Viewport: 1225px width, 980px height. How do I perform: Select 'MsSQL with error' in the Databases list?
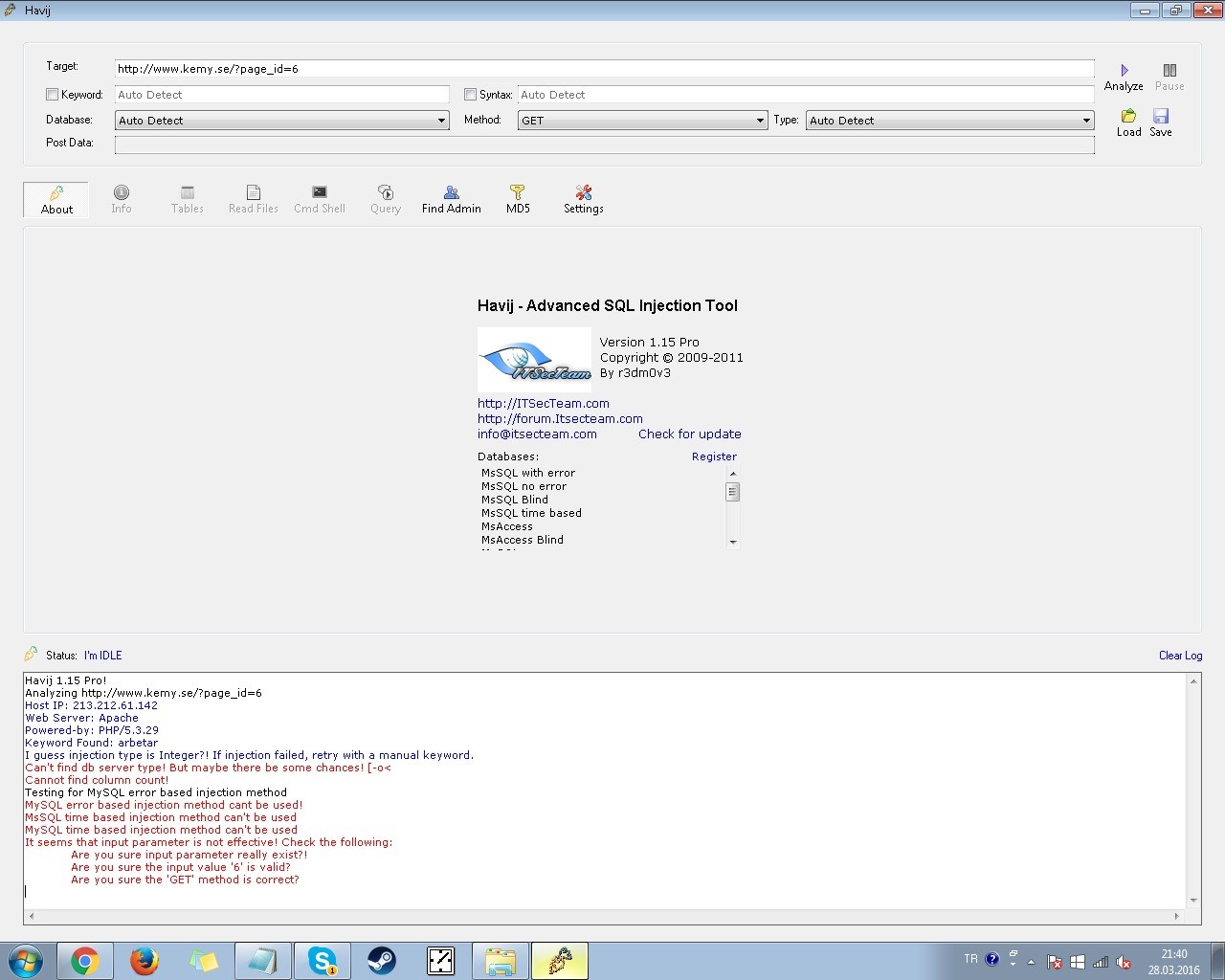tap(528, 473)
